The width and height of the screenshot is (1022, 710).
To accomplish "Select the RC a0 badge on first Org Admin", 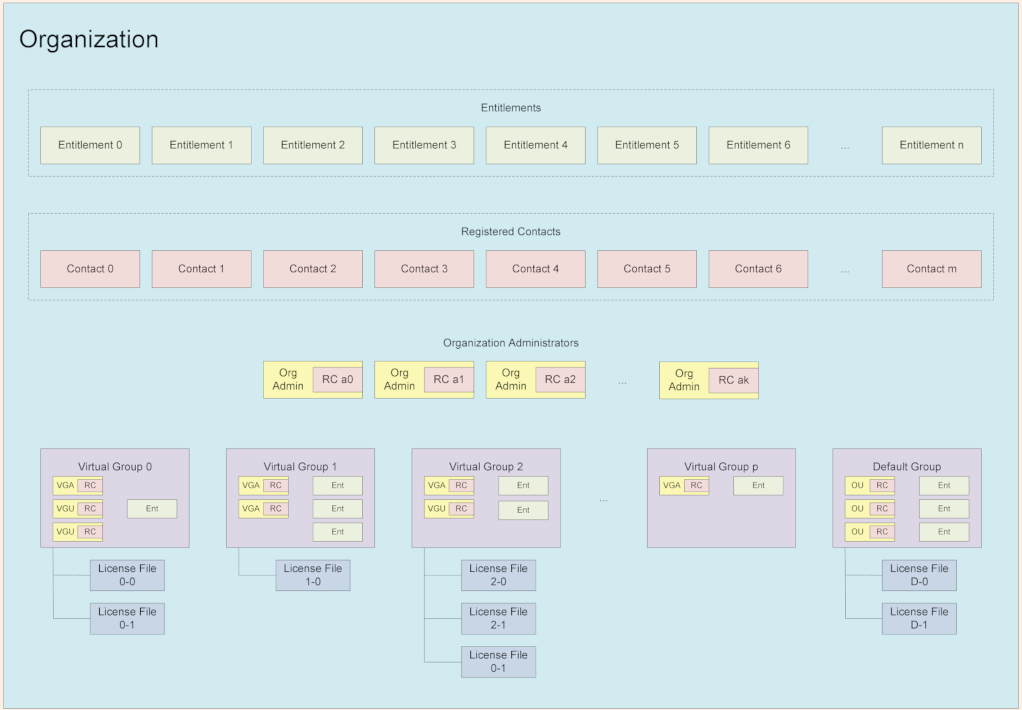I will coord(338,380).
